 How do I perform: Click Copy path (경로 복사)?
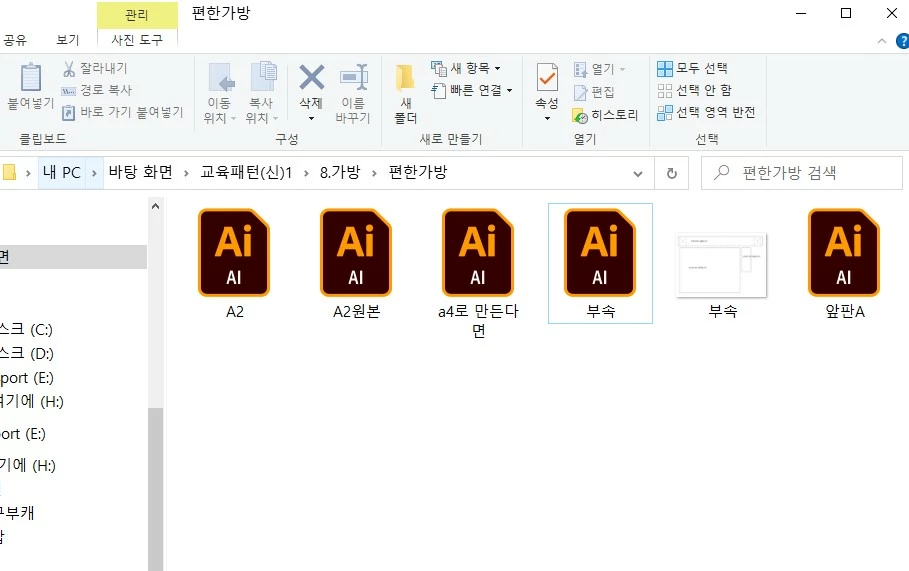coord(97,90)
